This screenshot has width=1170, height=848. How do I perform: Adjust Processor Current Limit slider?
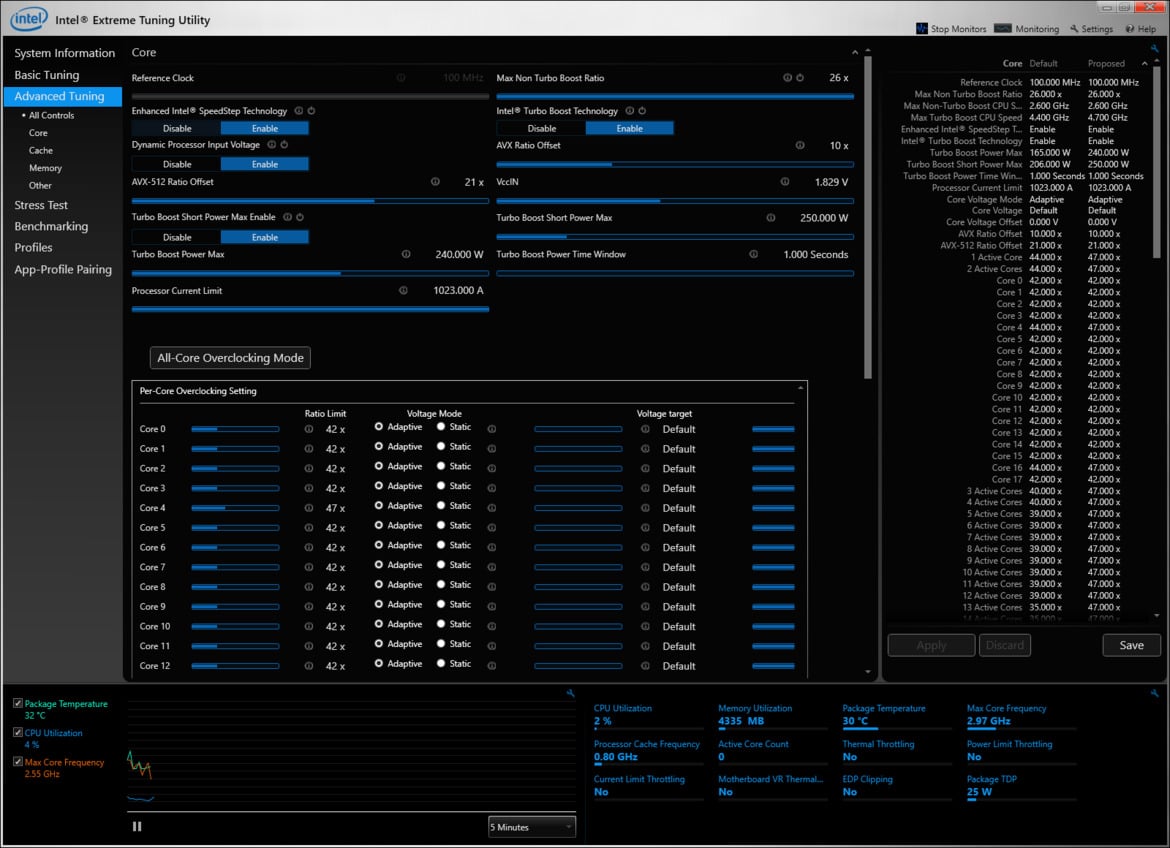click(x=310, y=309)
